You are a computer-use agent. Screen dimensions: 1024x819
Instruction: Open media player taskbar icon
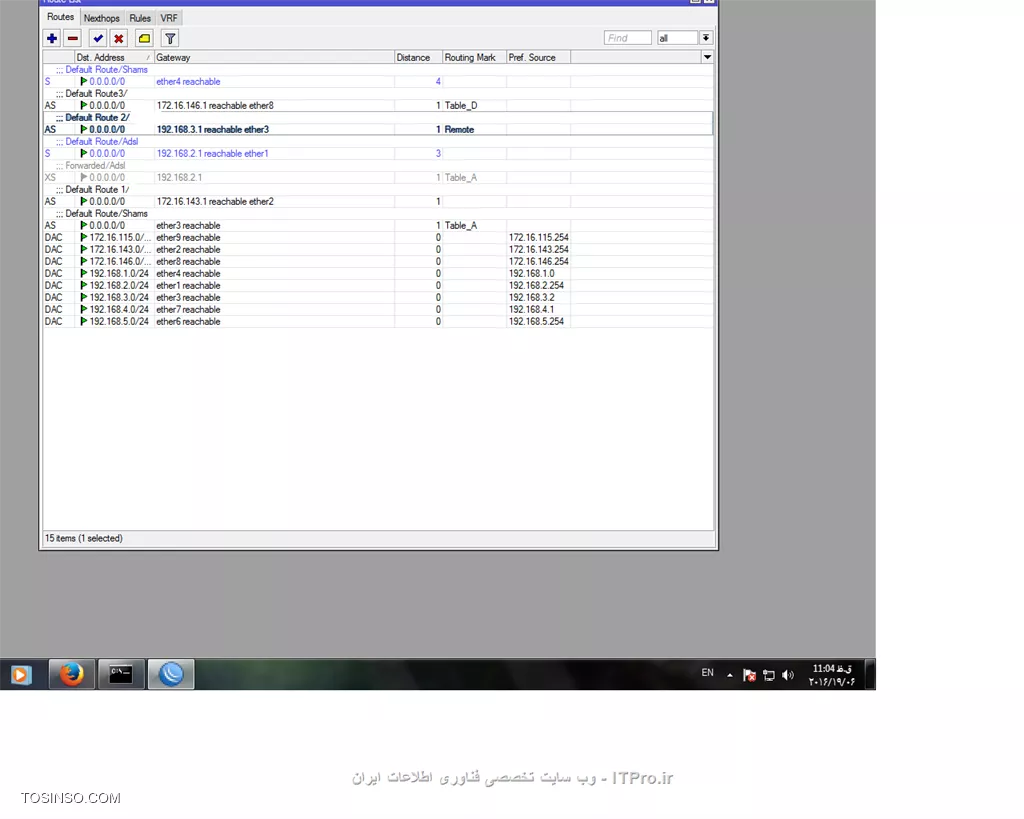[x=21, y=674]
